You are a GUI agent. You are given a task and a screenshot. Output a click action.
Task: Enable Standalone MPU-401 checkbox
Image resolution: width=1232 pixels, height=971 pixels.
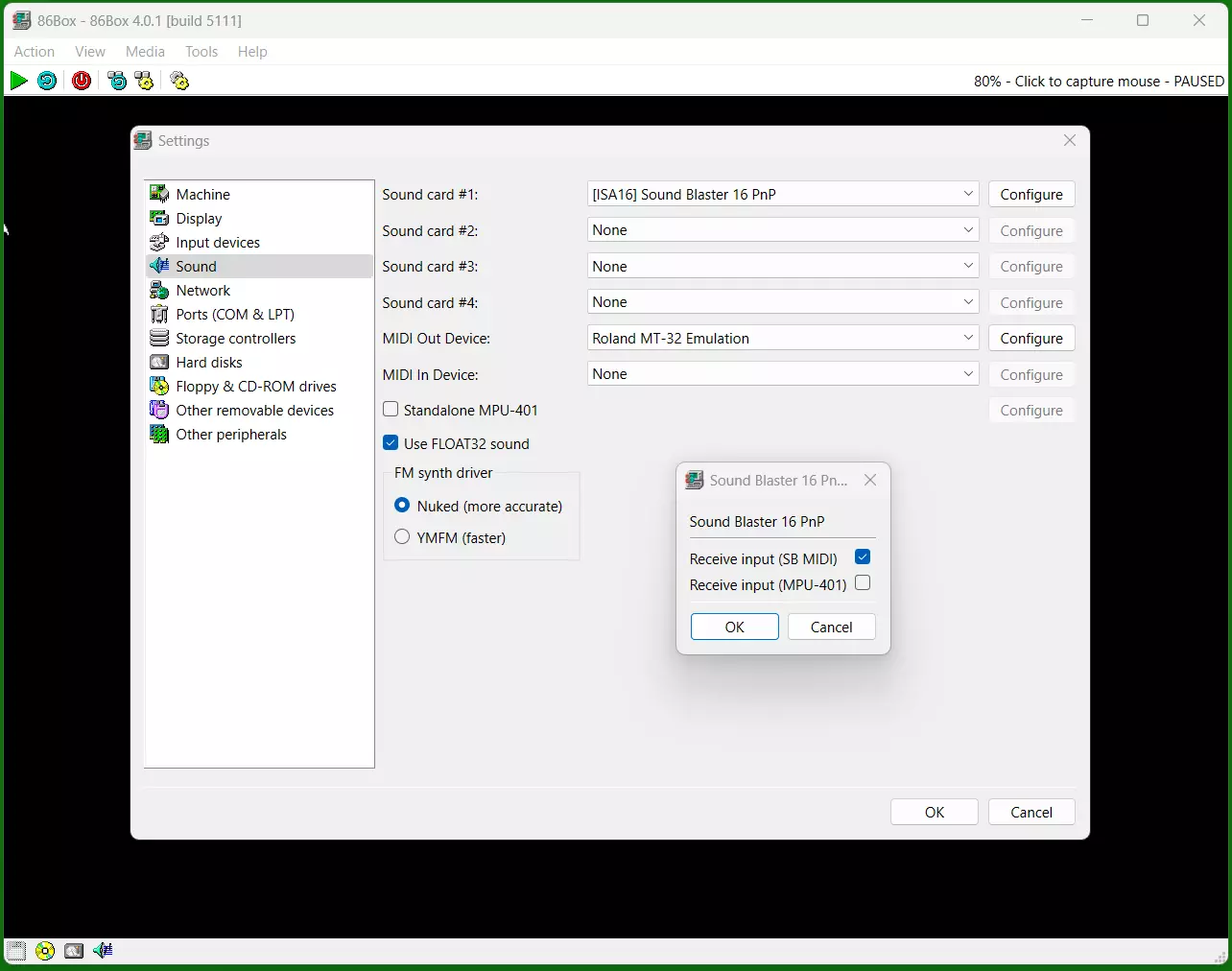tap(391, 410)
